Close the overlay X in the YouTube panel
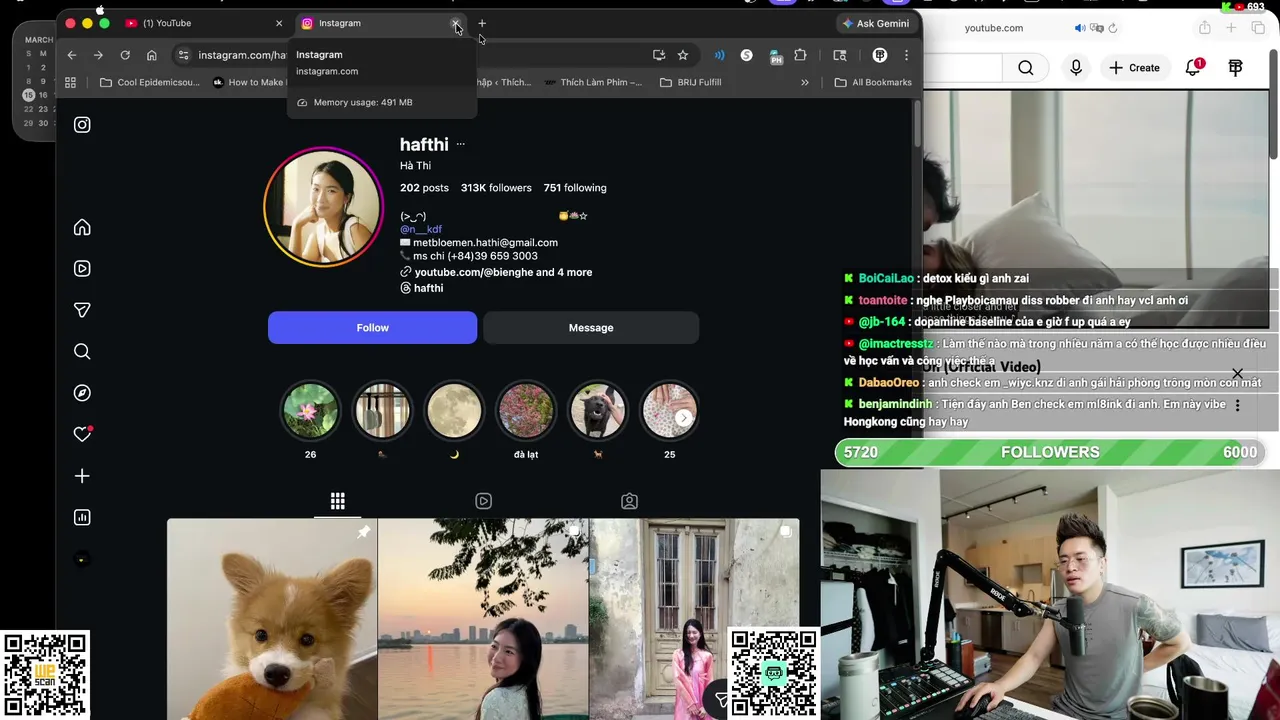The image size is (1280, 720). tap(1237, 374)
